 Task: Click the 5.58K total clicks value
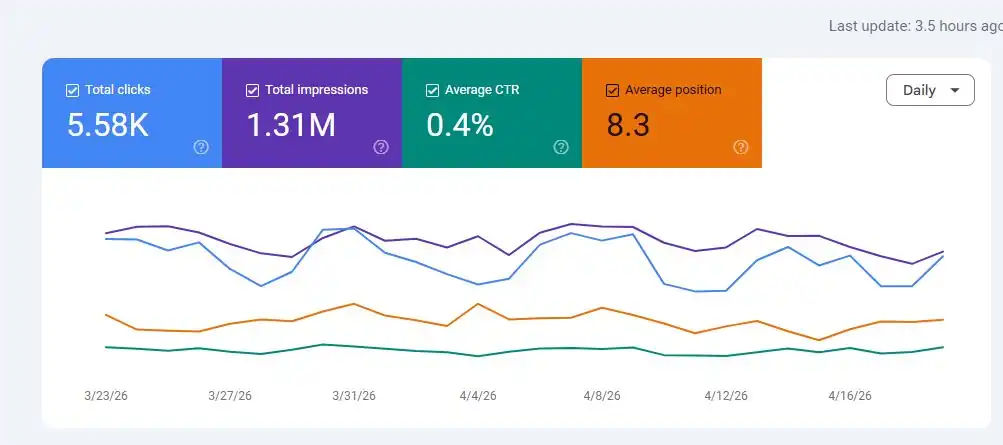pos(108,125)
